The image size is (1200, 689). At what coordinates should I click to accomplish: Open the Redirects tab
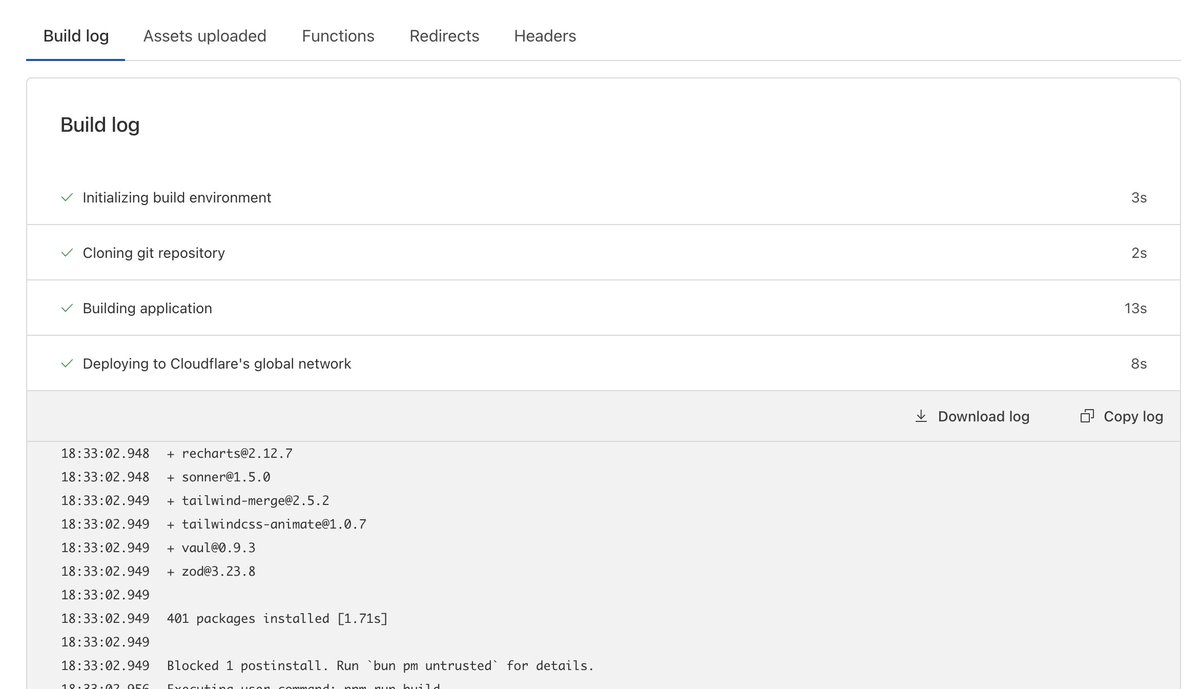tap(444, 36)
